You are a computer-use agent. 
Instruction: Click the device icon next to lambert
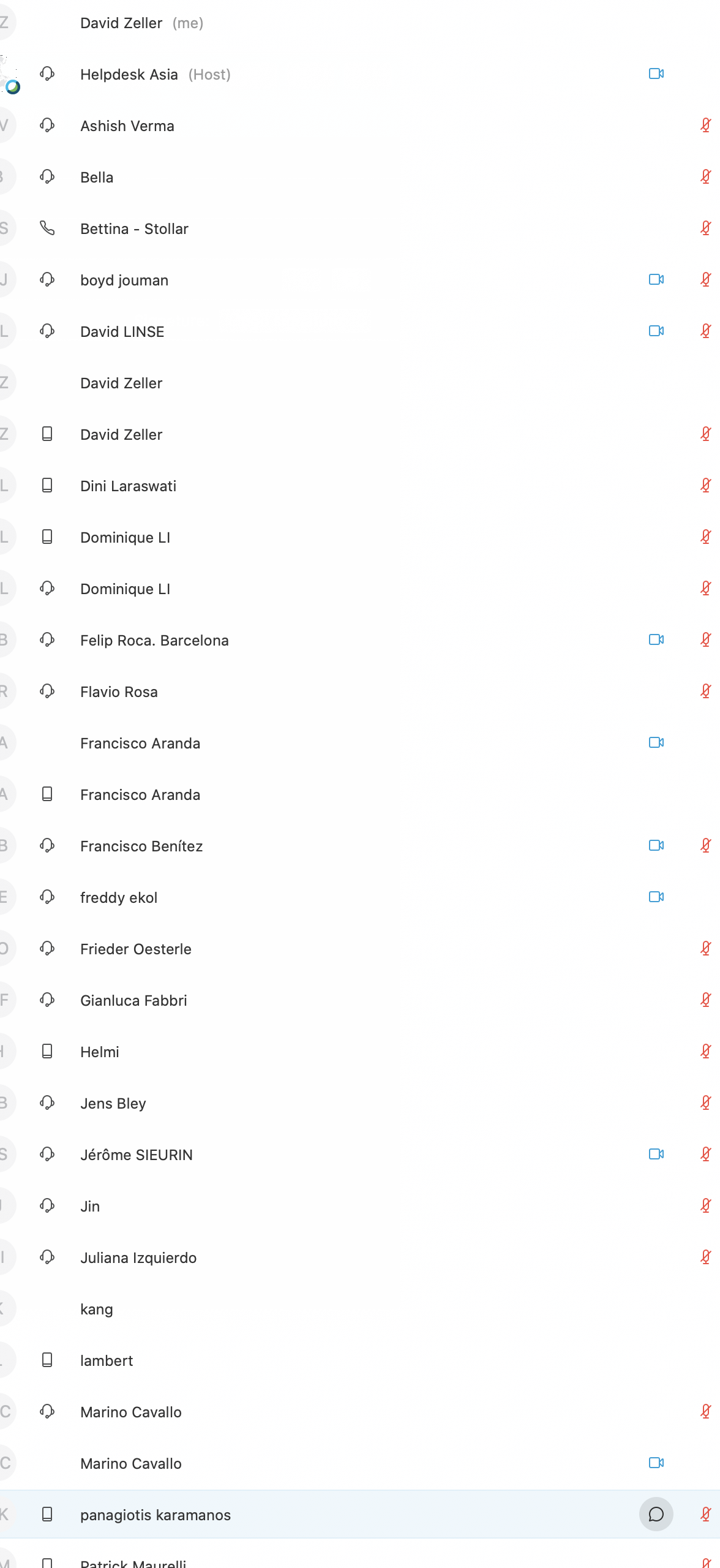coord(47,1360)
